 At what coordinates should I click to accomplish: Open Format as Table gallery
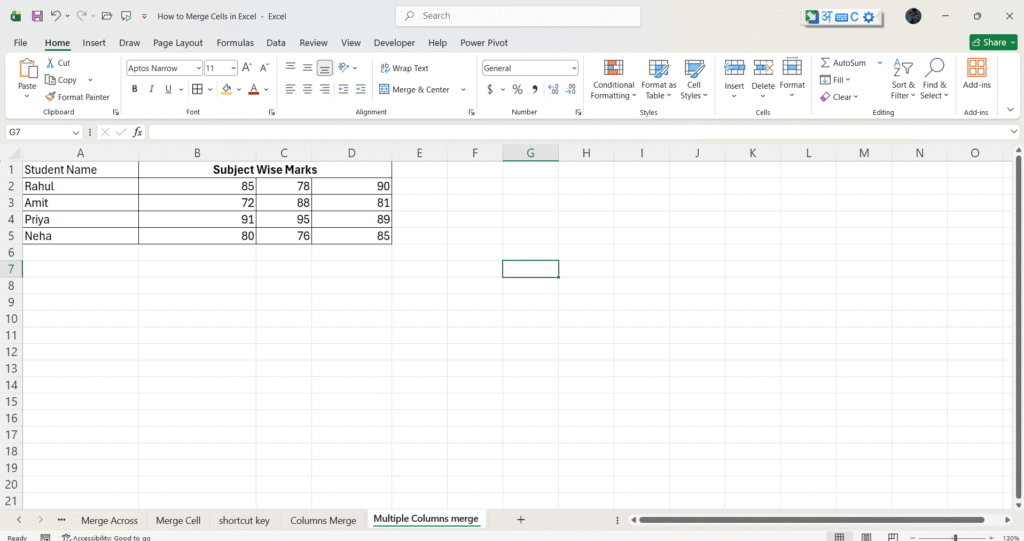658,79
